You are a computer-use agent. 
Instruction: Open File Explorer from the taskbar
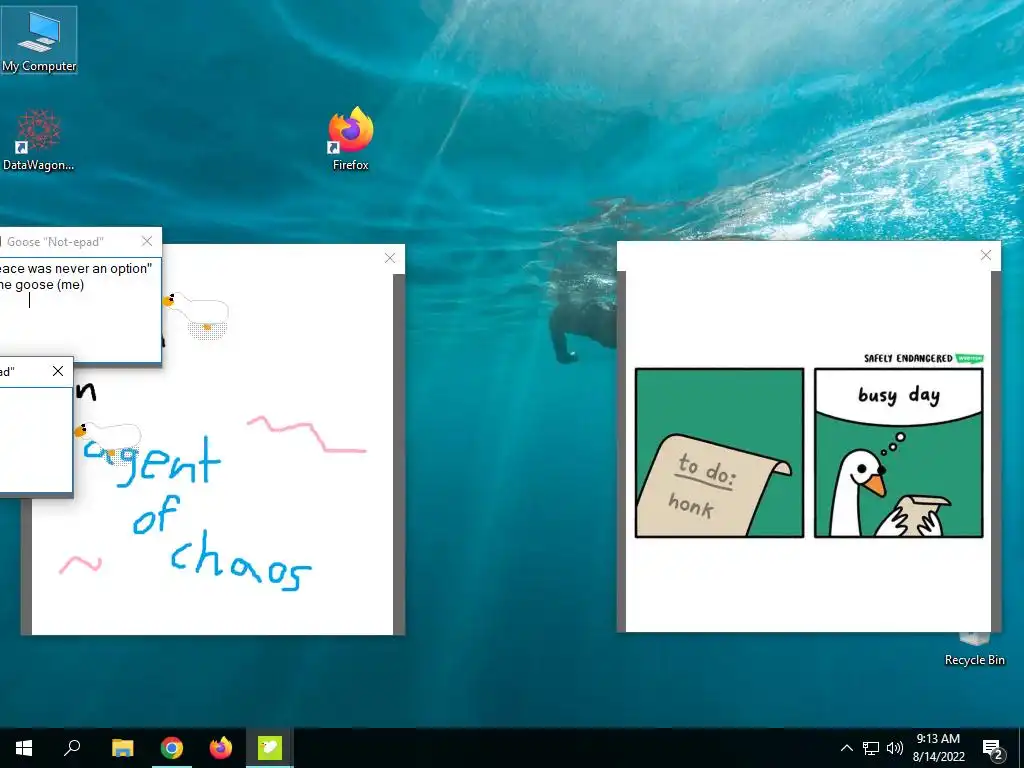click(122, 748)
